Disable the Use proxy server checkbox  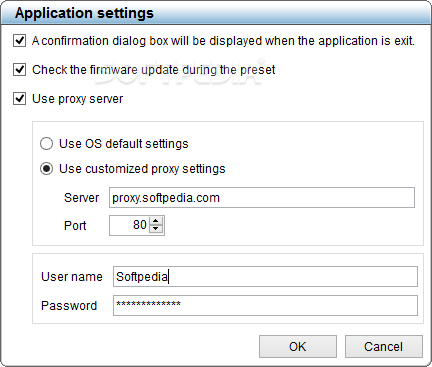click(x=19, y=99)
